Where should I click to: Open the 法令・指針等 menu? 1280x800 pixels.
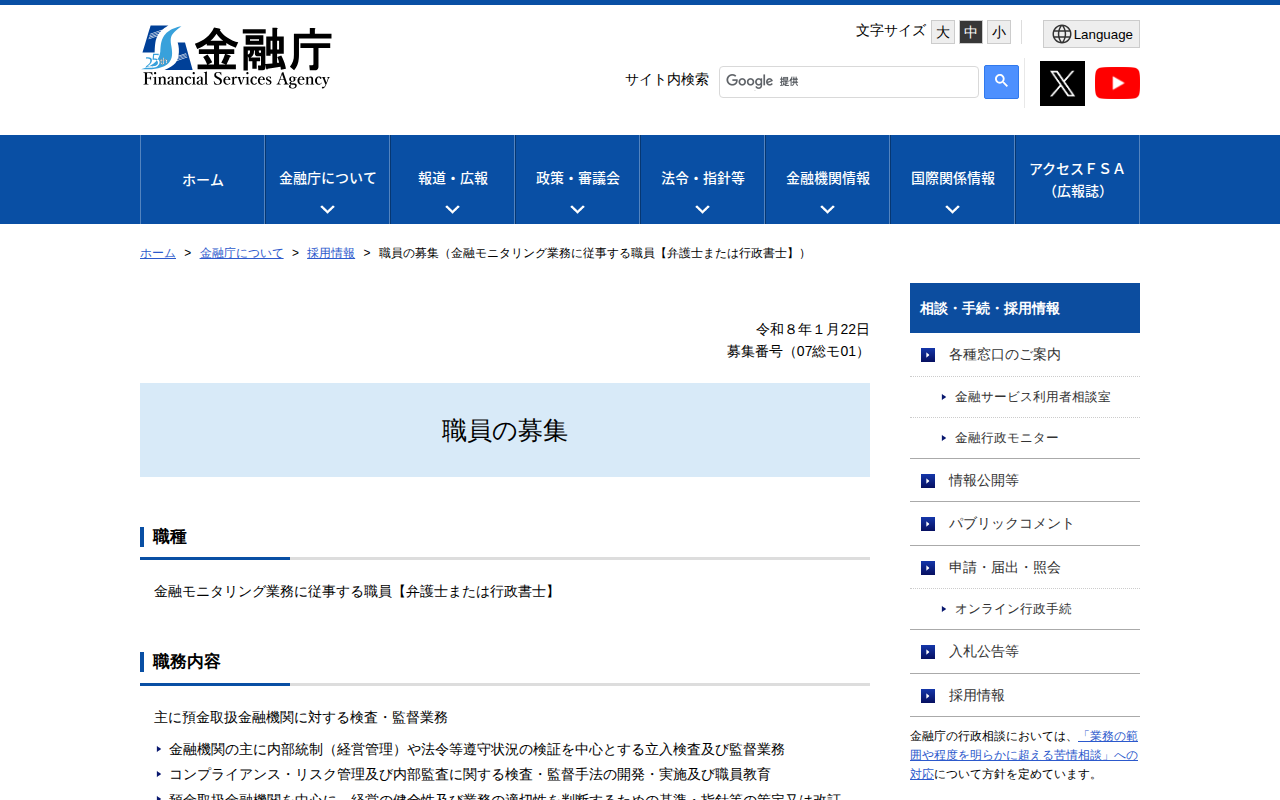(703, 179)
